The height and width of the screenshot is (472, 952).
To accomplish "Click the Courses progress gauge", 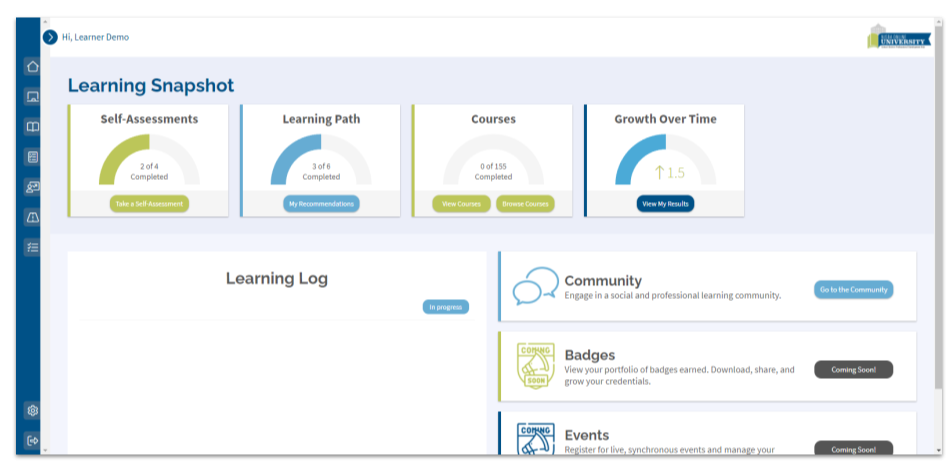I will click(494, 159).
